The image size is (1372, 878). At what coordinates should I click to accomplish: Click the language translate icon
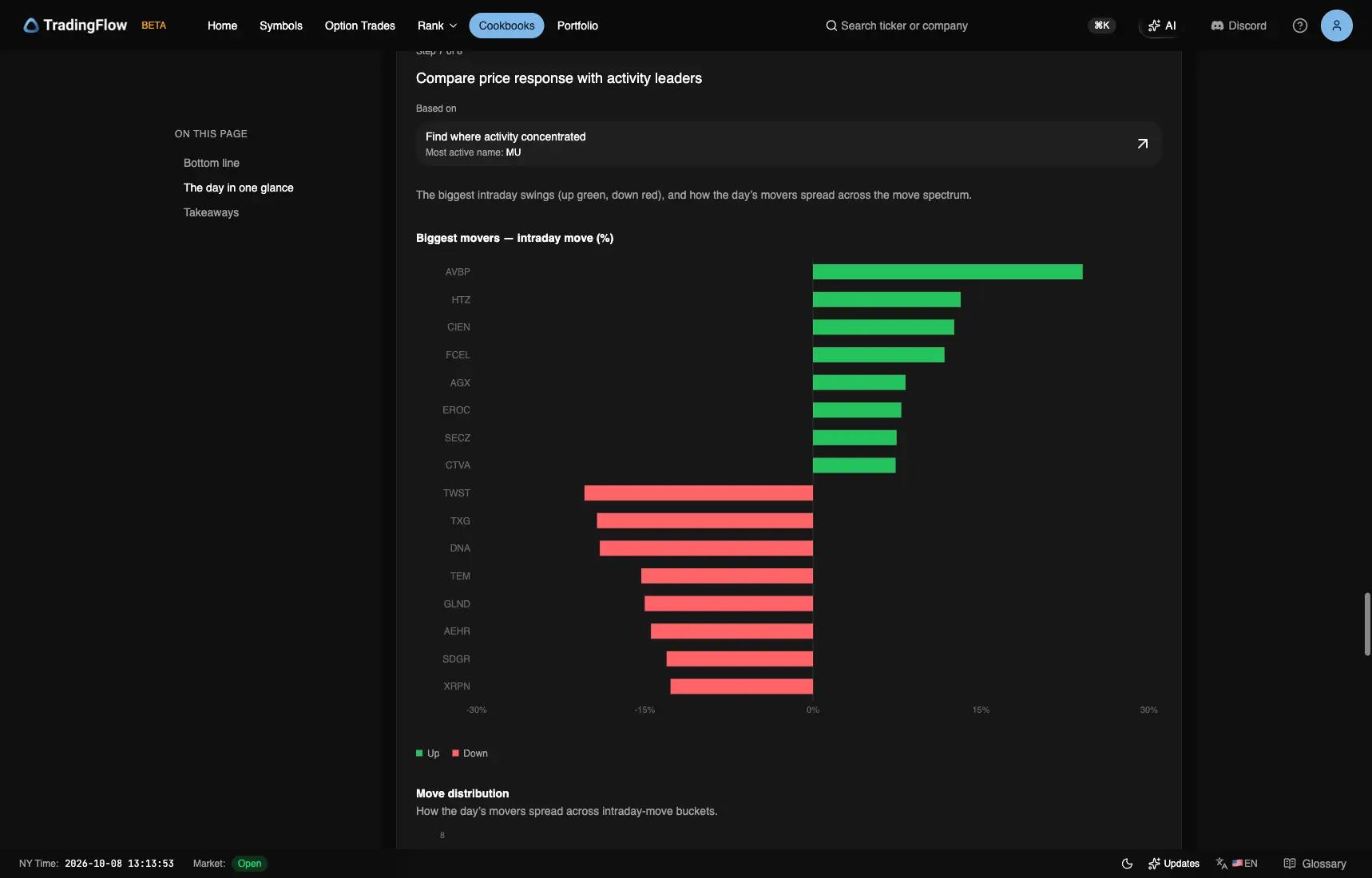(1222, 864)
